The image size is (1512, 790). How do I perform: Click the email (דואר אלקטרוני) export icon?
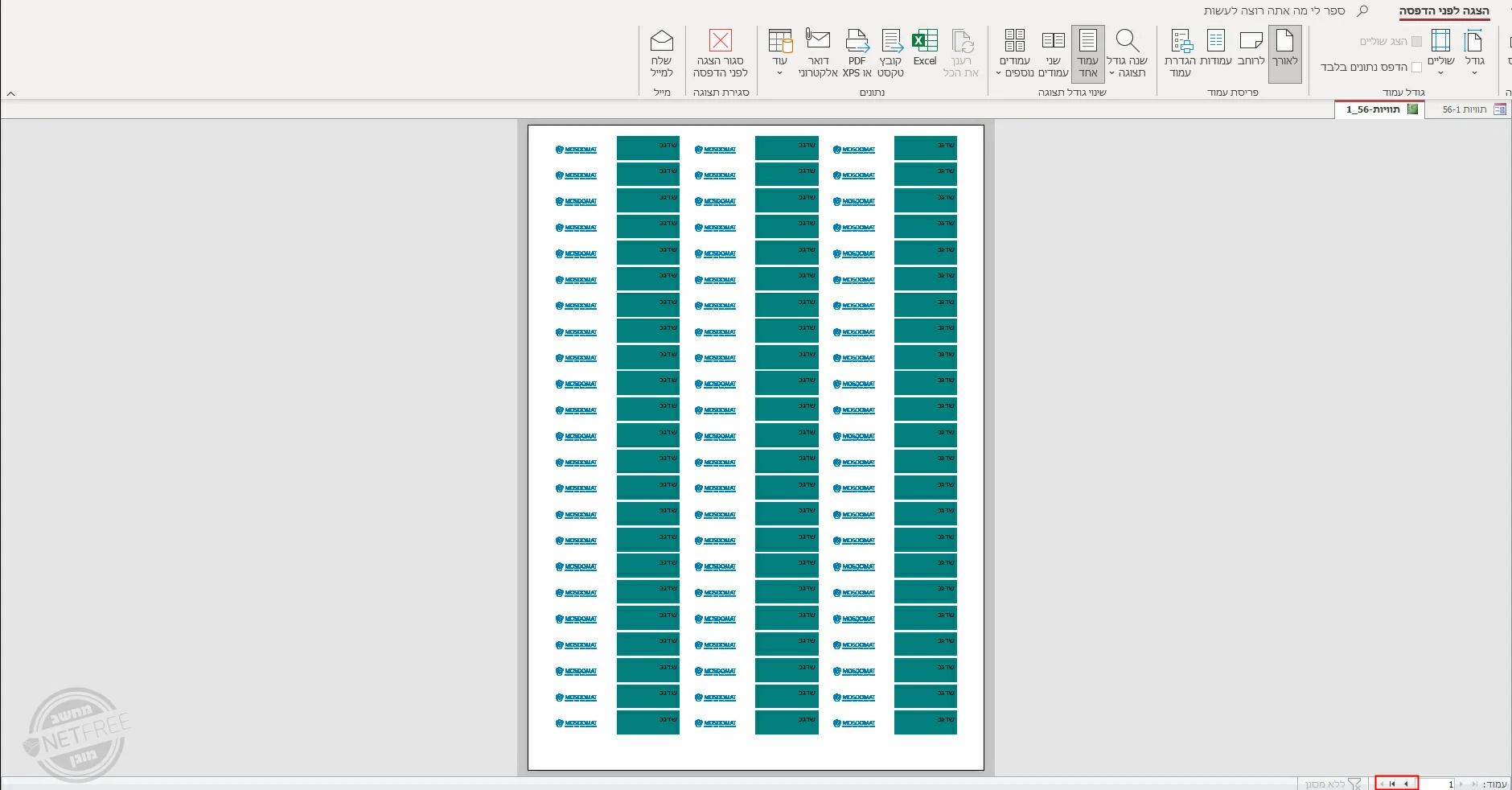pyautogui.click(x=818, y=53)
